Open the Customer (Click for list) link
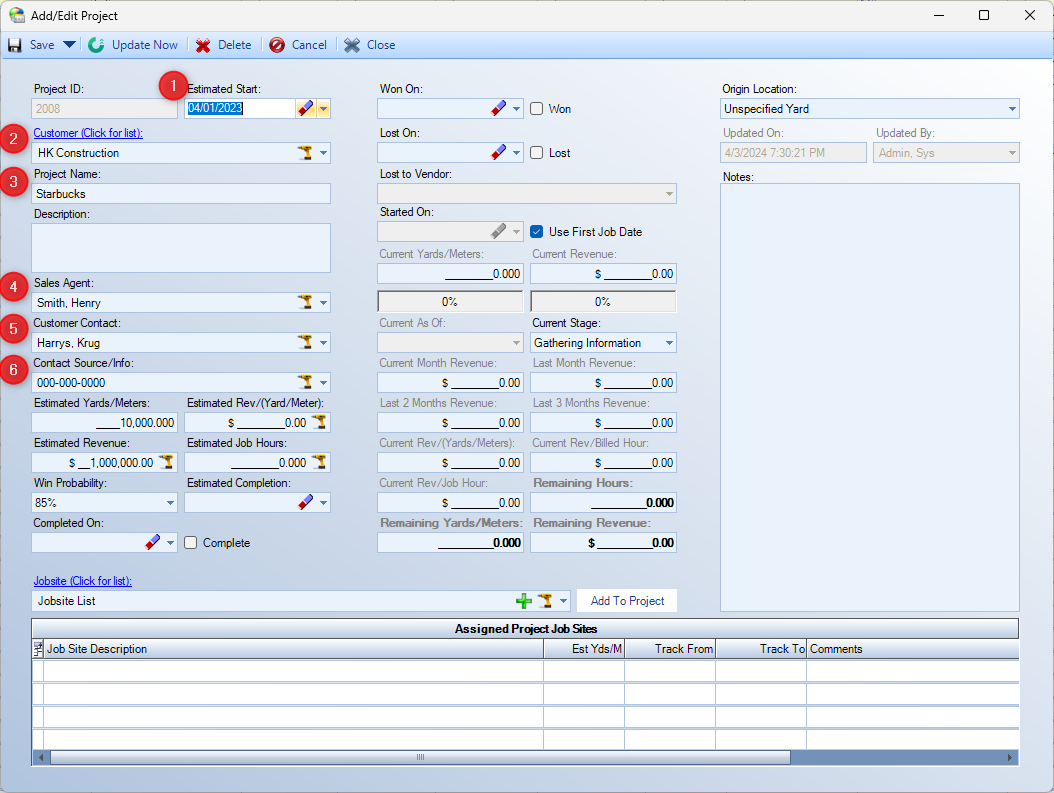This screenshot has width=1054, height=793. (x=88, y=133)
